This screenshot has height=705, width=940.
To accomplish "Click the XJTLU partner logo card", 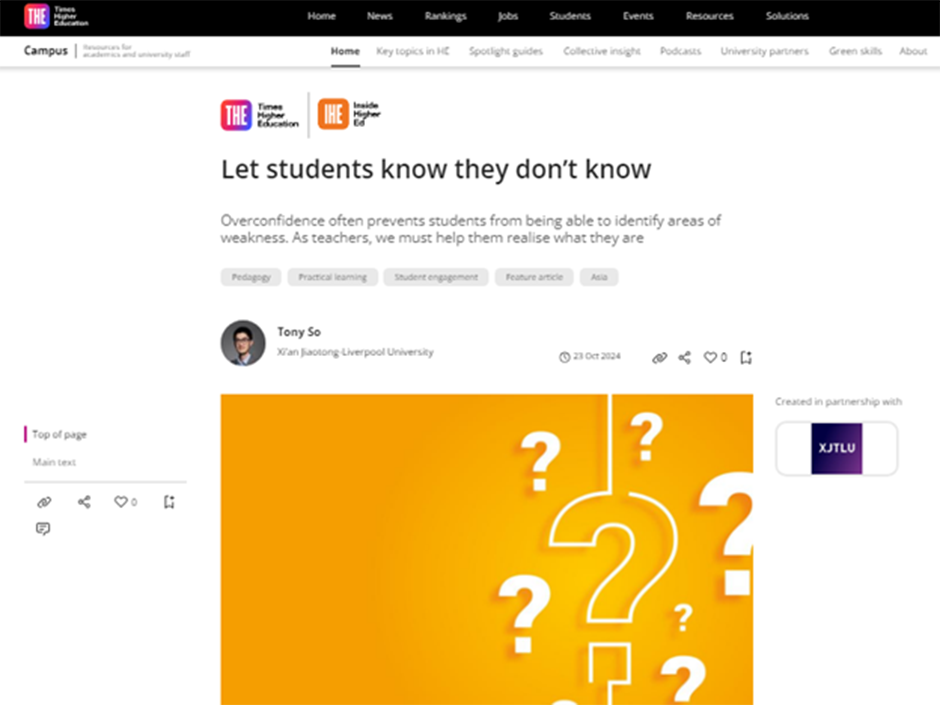I will 836,449.
